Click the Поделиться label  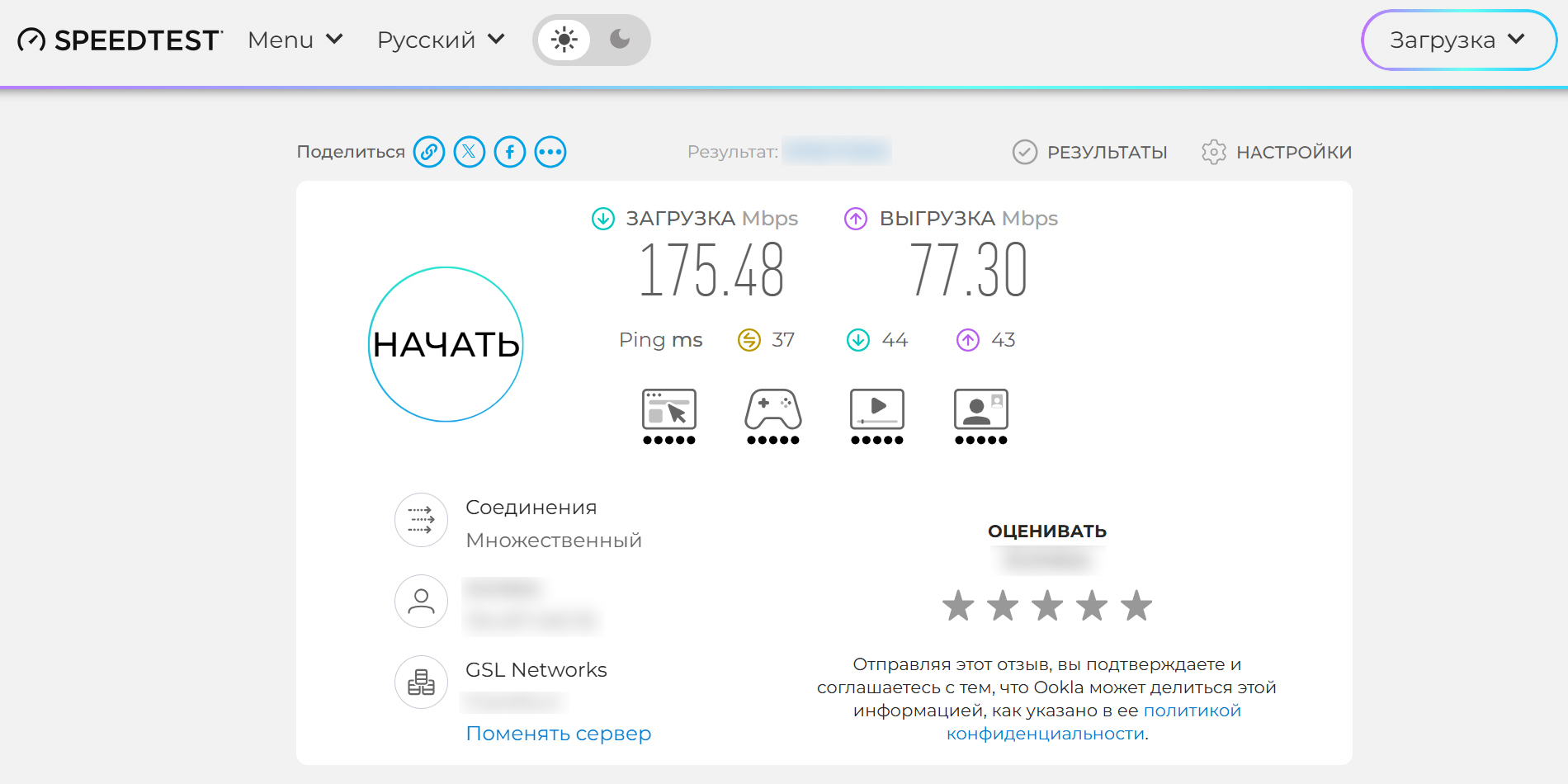(351, 152)
